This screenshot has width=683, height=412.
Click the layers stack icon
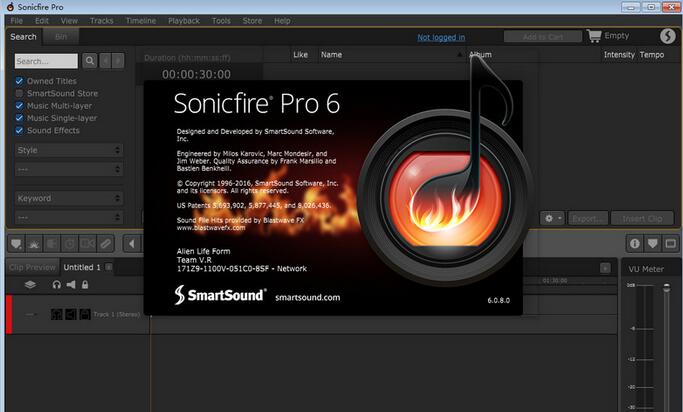point(30,284)
